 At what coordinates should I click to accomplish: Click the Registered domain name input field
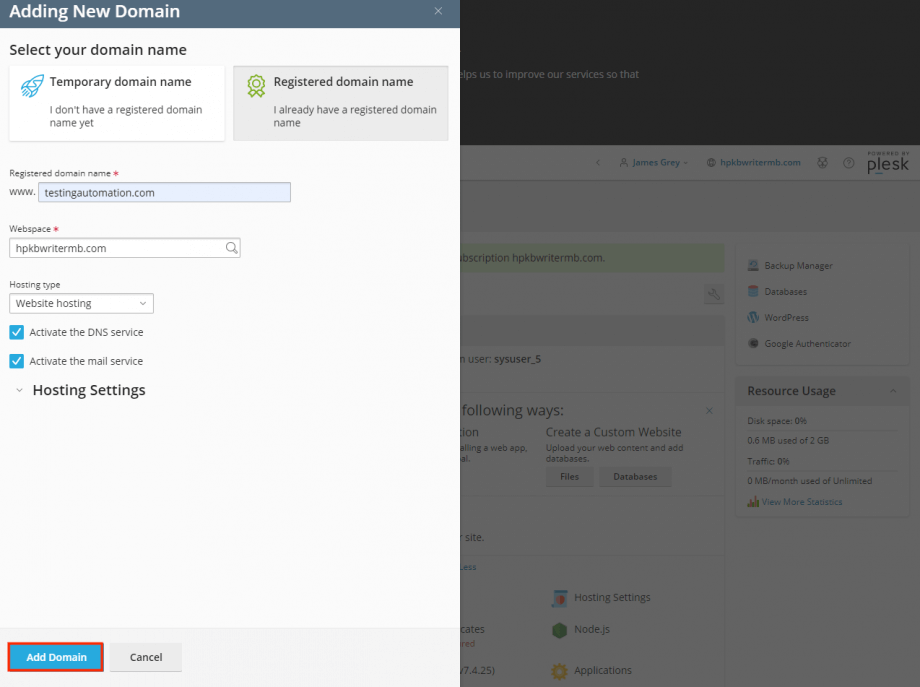tap(164, 192)
